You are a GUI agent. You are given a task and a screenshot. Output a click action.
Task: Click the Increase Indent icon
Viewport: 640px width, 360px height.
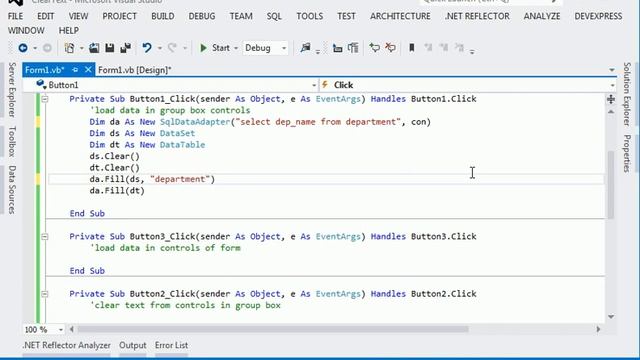tap(353, 48)
